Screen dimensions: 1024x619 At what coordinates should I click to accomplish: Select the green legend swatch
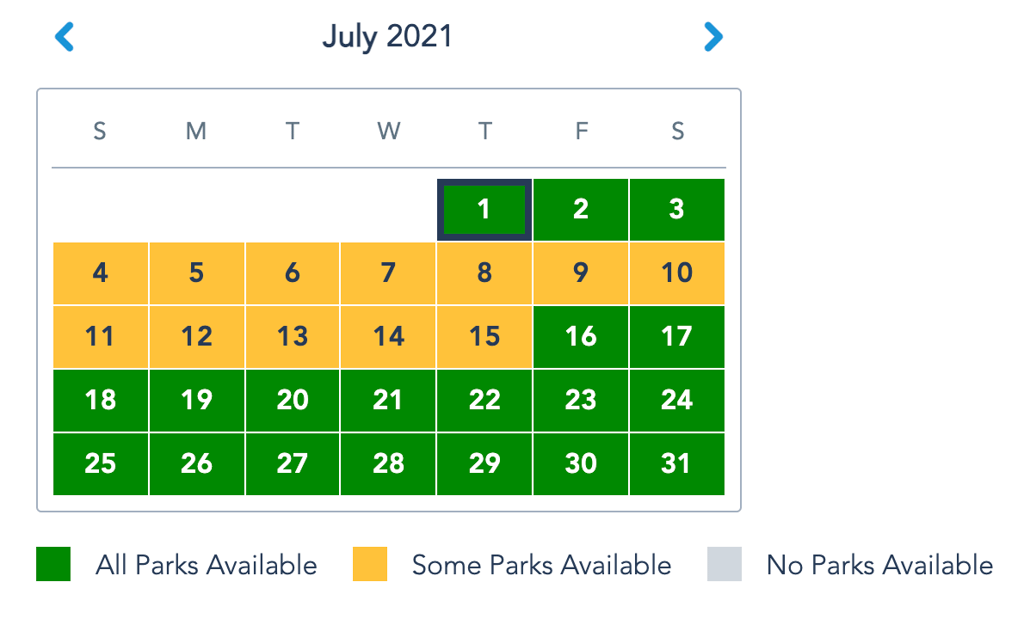click(52, 565)
